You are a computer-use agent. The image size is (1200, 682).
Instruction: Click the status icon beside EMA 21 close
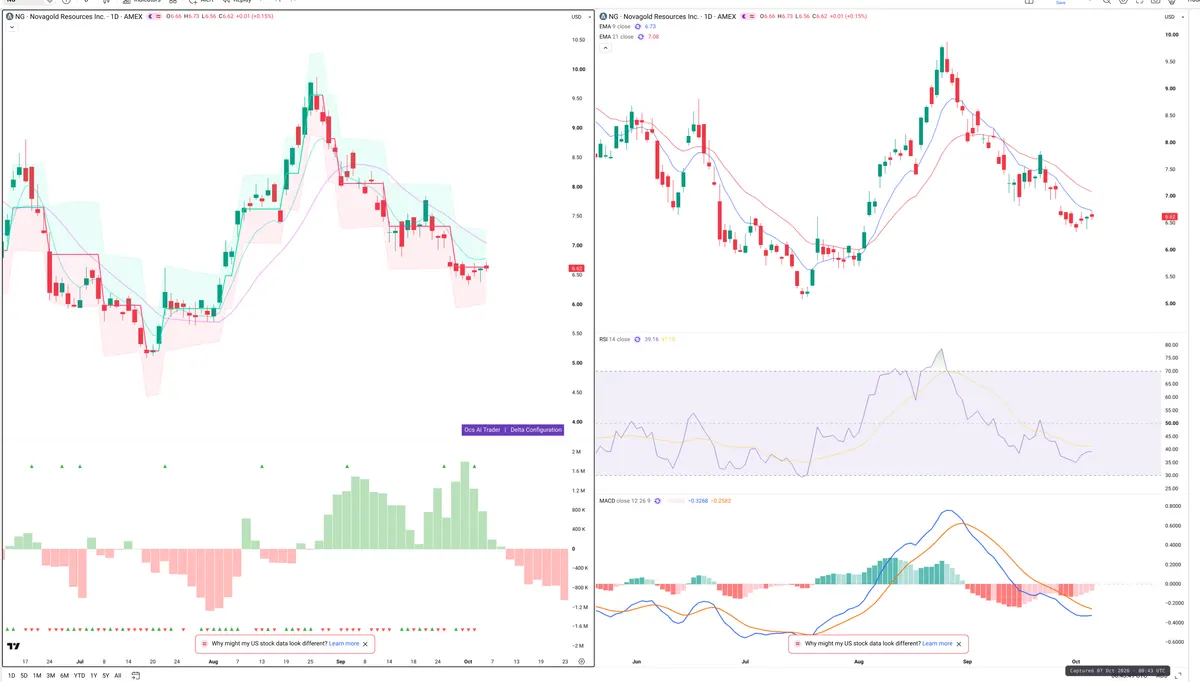[641, 37]
